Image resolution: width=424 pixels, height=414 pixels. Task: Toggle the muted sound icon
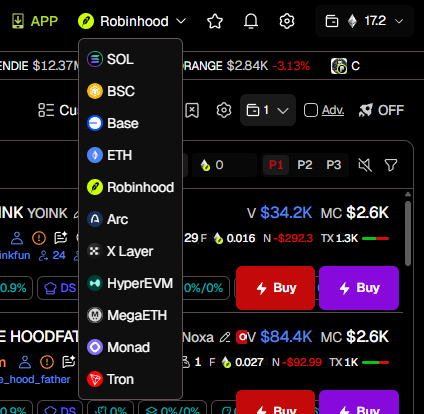pyautogui.click(x=365, y=165)
